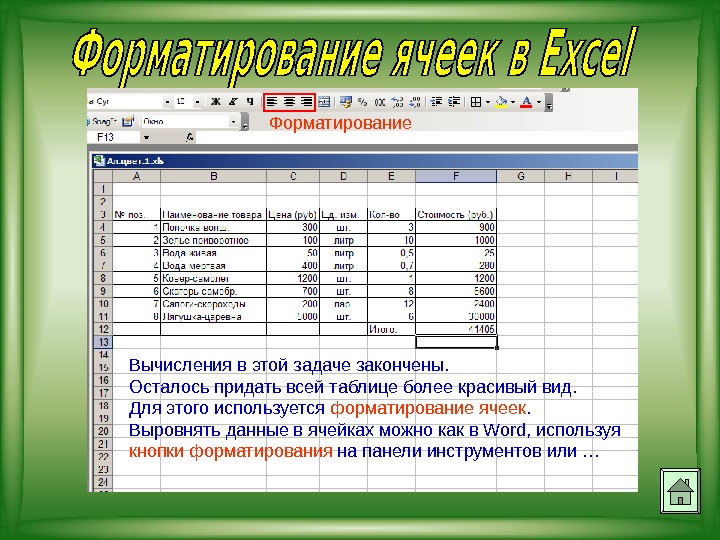Click the green Home slide icon
The width and height of the screenshot is (720, 540).
(680, 491)
